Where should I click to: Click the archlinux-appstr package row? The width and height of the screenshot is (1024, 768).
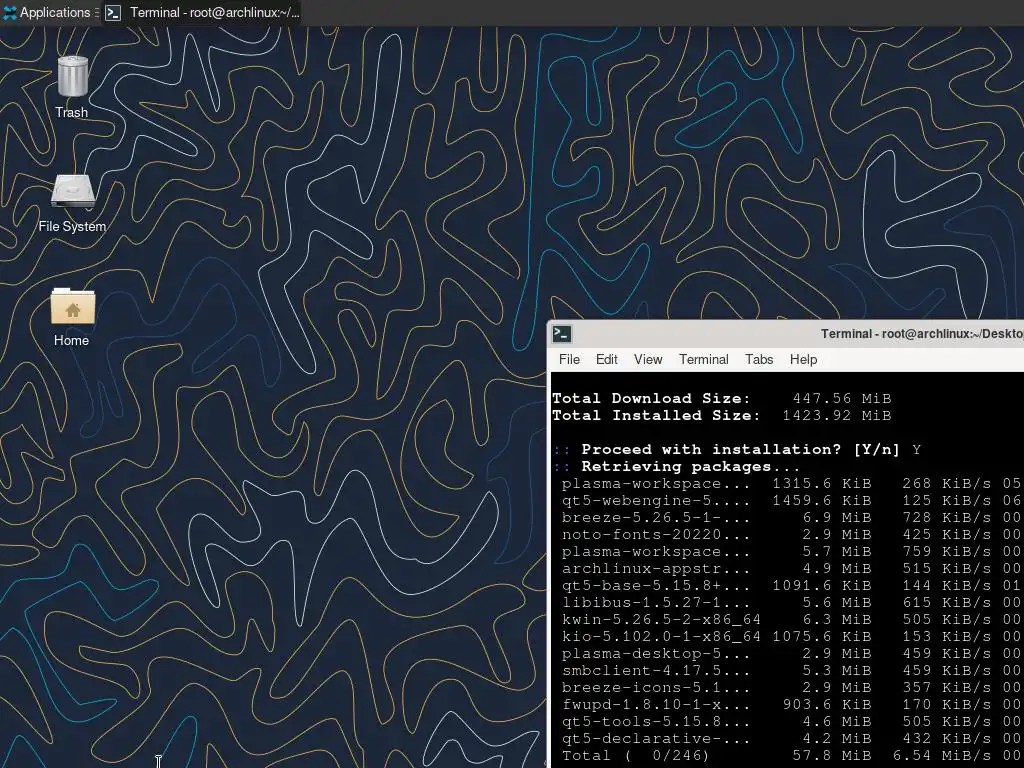(x=791, y=568)
